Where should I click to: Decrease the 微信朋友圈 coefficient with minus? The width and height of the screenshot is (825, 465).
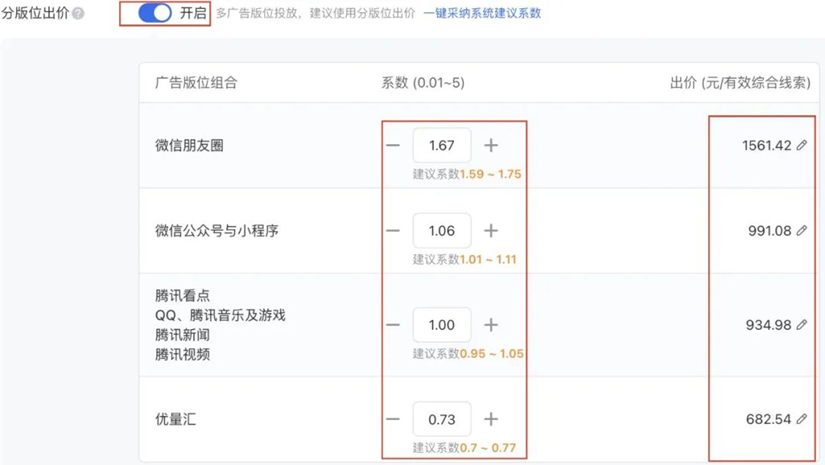[393, 146]
